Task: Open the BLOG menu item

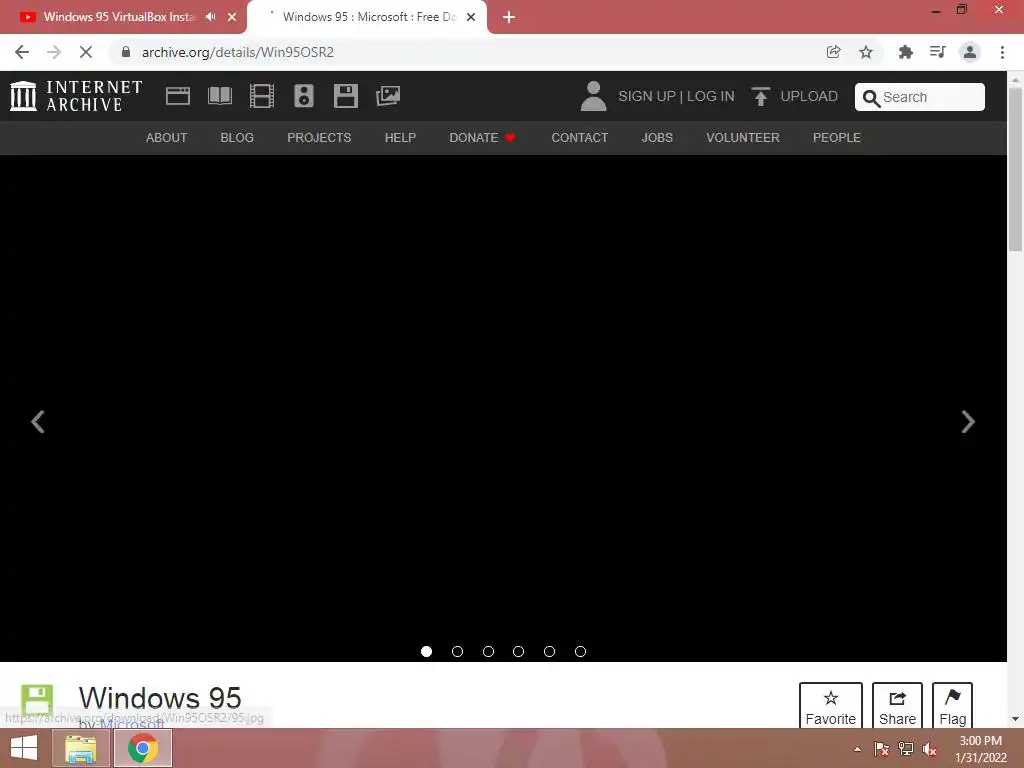Action: [237, 138]
